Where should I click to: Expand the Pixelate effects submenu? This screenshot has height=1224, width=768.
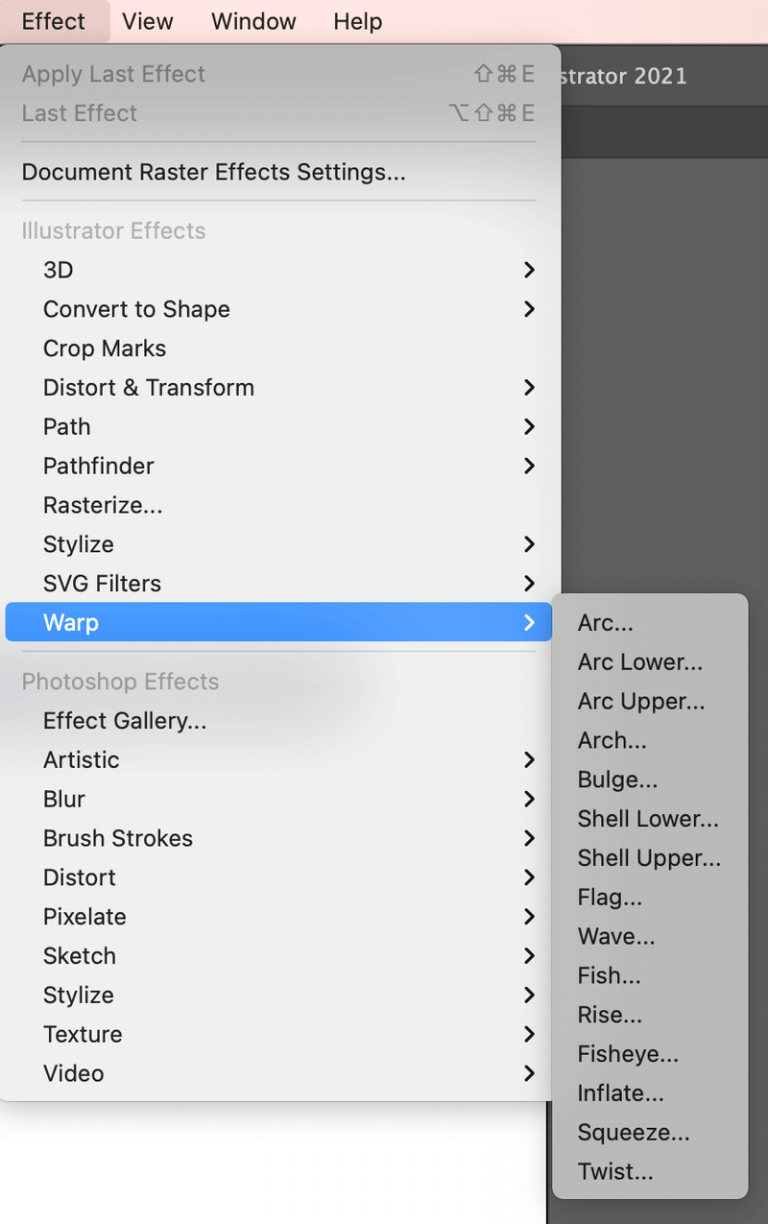click(84, 916)
